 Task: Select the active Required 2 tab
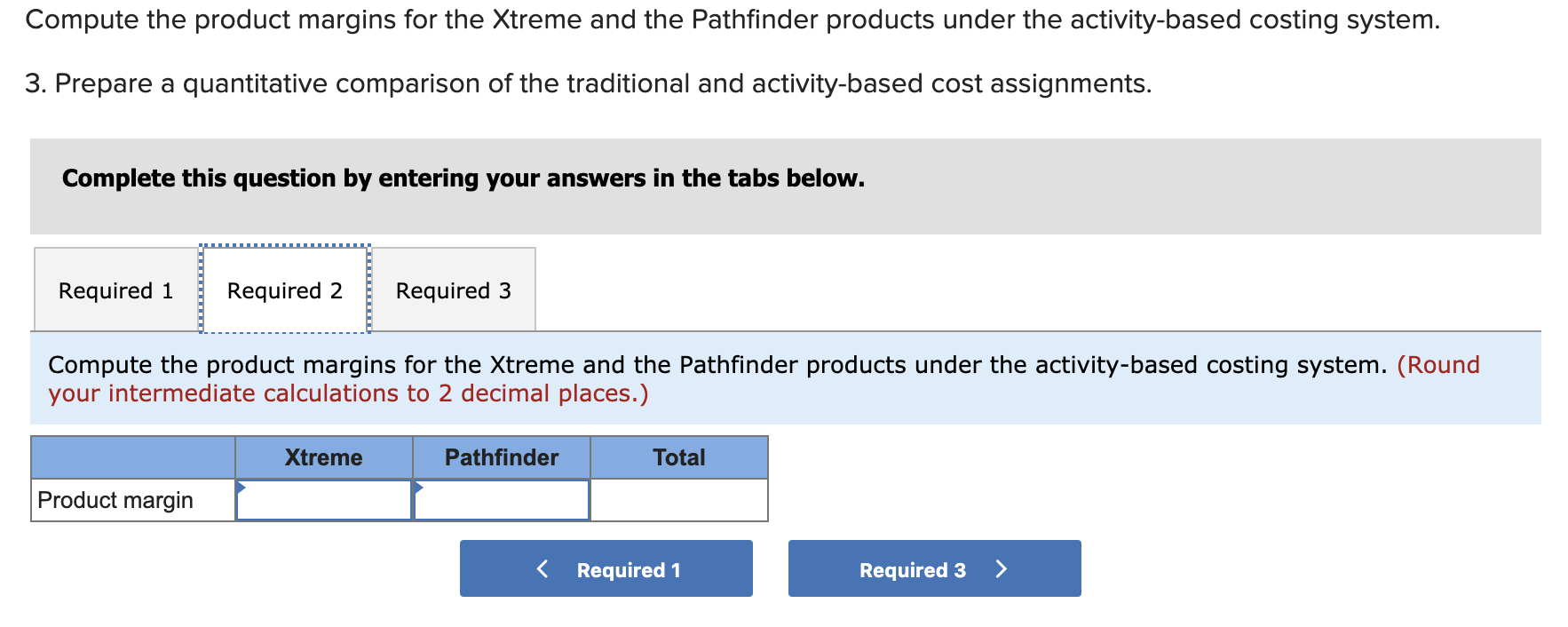click(x=284, y=290)
